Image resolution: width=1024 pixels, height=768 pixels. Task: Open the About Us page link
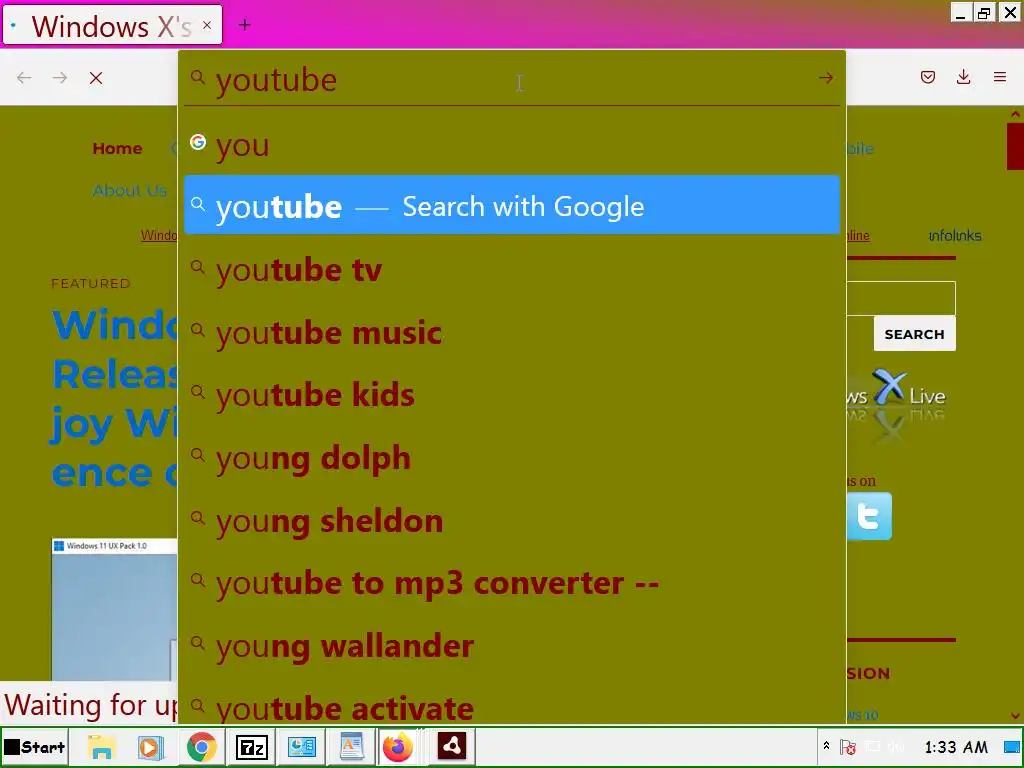(x=130, y=191)
